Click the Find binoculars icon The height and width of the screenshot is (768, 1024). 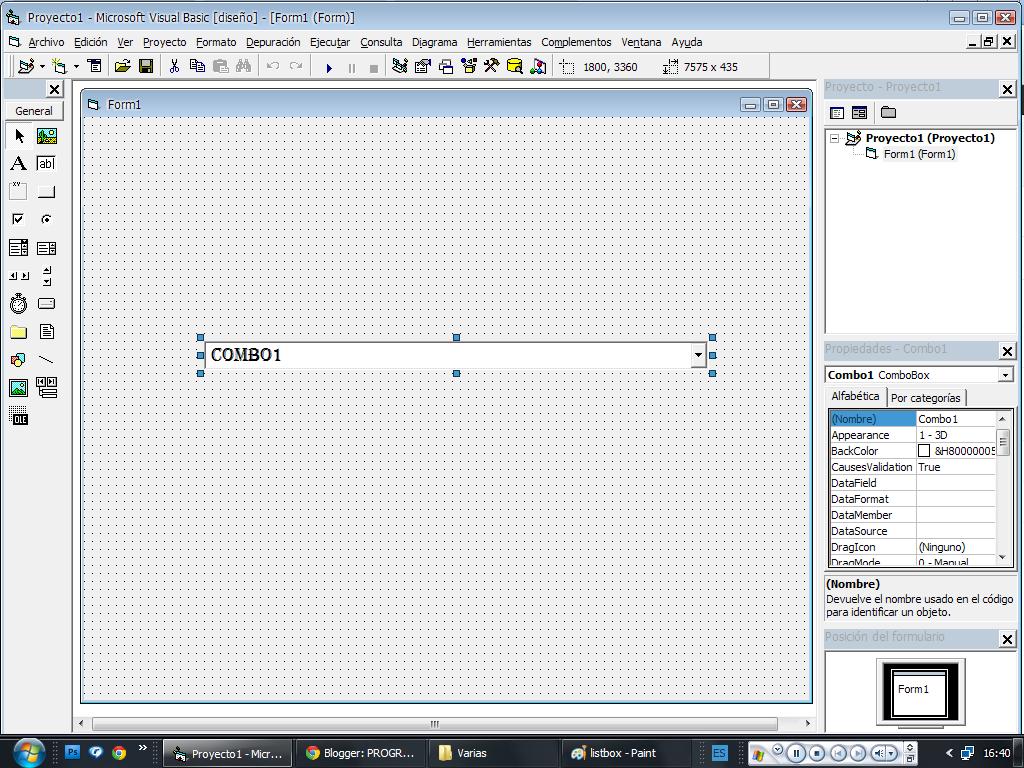tap(244, 67)
